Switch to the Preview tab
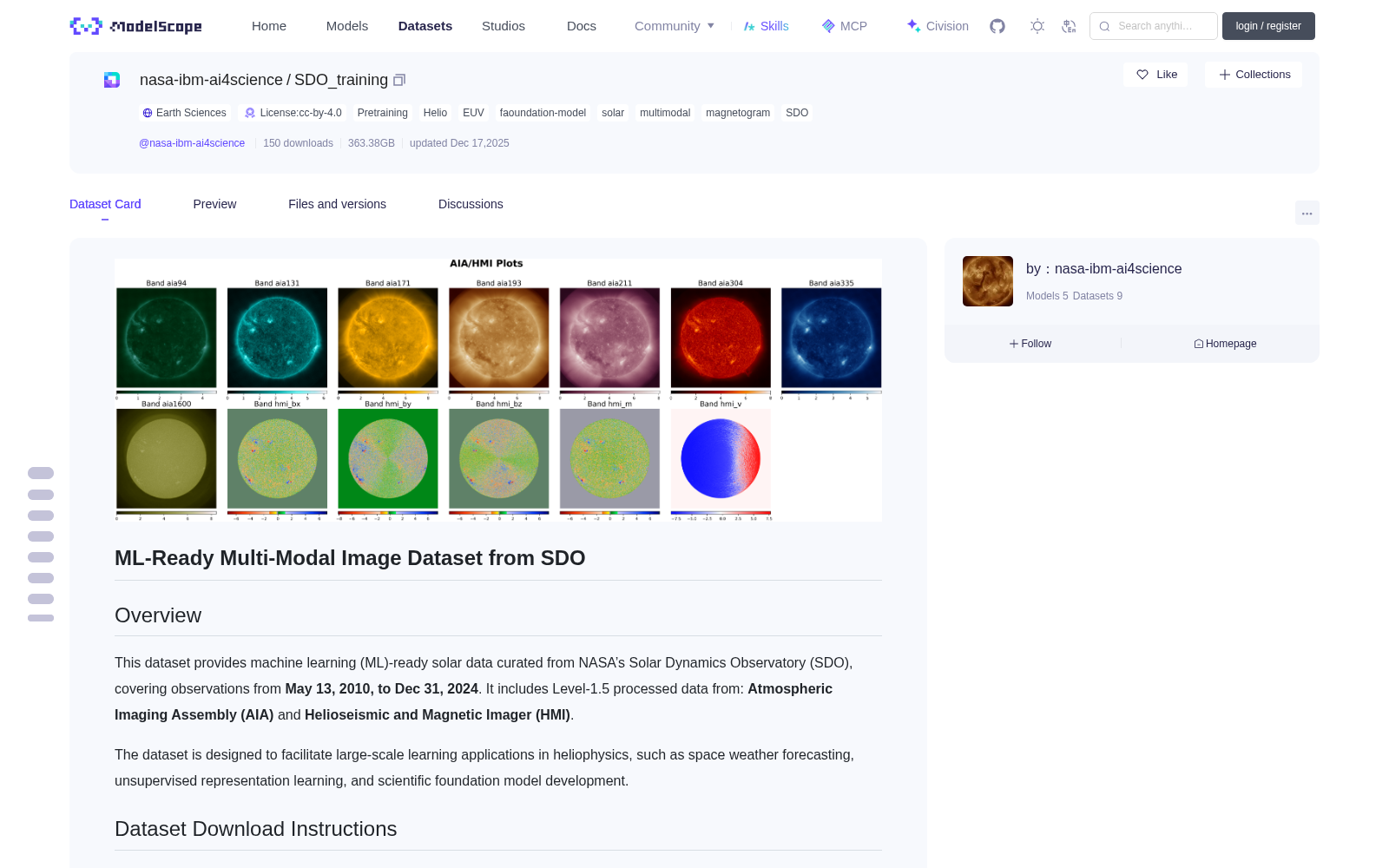The width and height of the screenshot is (1389, 868). 214,204
